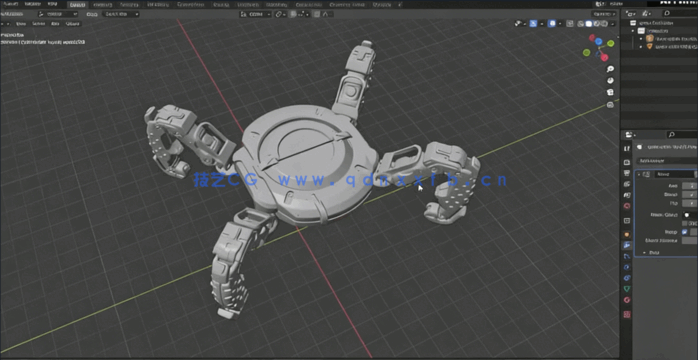The width and height of the screenshot is (698, 360).
Task: Open the Physics properties tab
Action: (x=627, y=267)
